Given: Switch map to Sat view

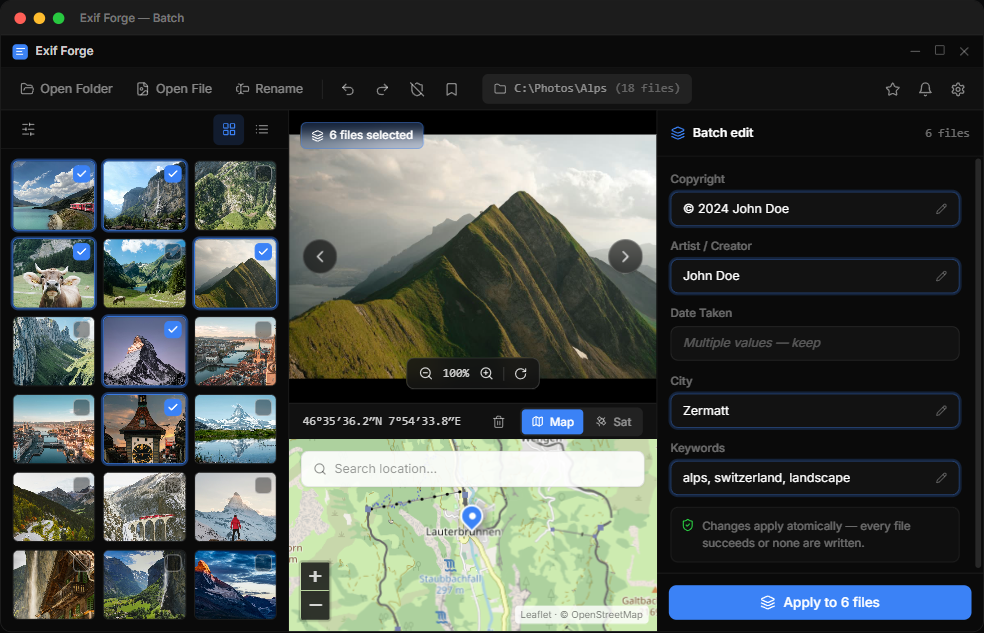Looking at the screenshot, I should (613, 422).
